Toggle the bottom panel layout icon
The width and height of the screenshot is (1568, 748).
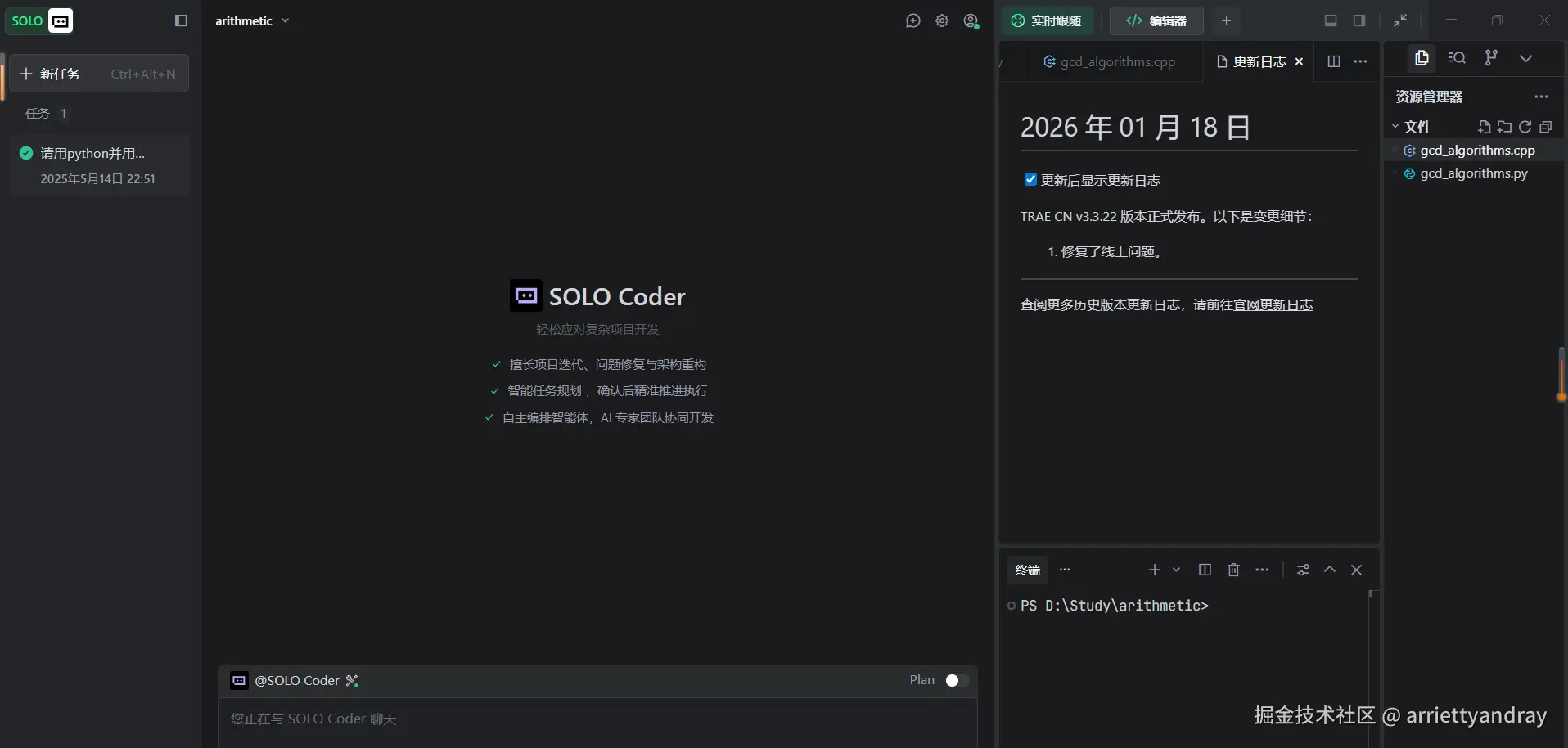[1331, 20]
